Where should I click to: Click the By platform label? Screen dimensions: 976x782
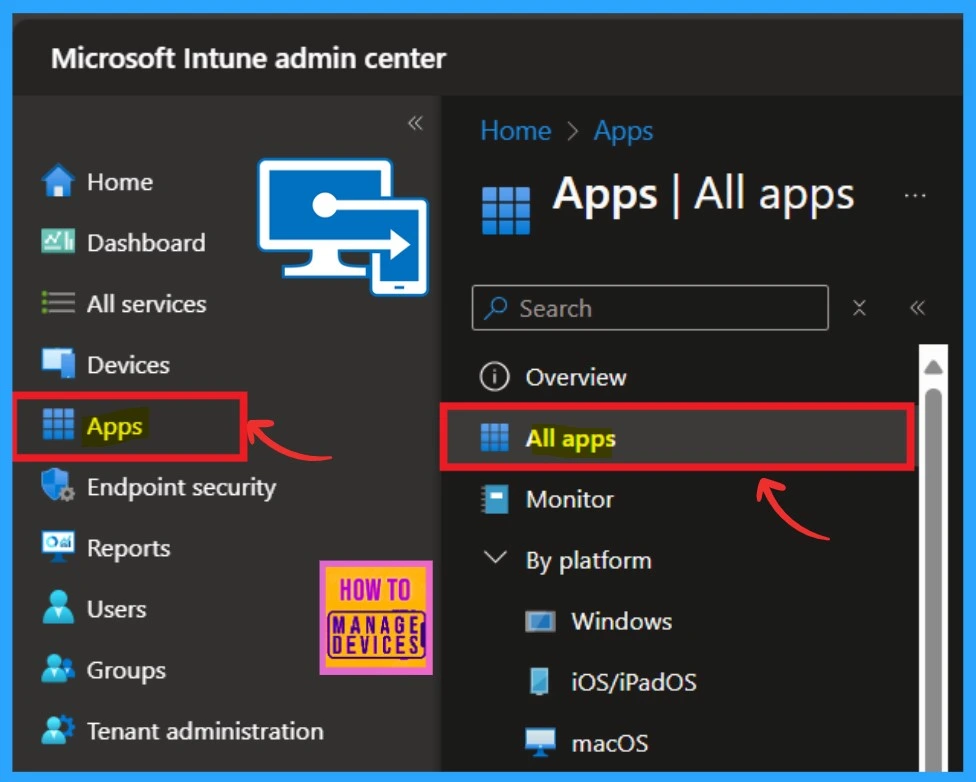(x=589, y=561)
